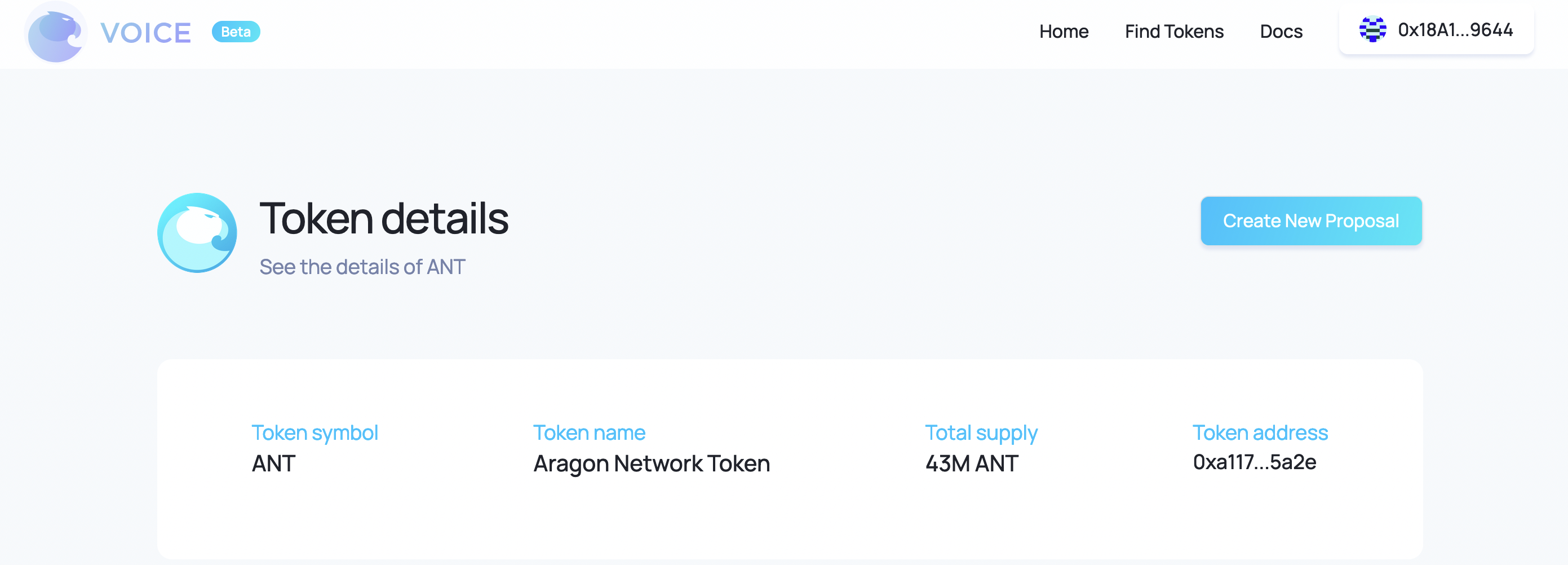The width and height of the screenshot is (1568, 565).
Task: Click the Token name label
Action: pos(588,432)
